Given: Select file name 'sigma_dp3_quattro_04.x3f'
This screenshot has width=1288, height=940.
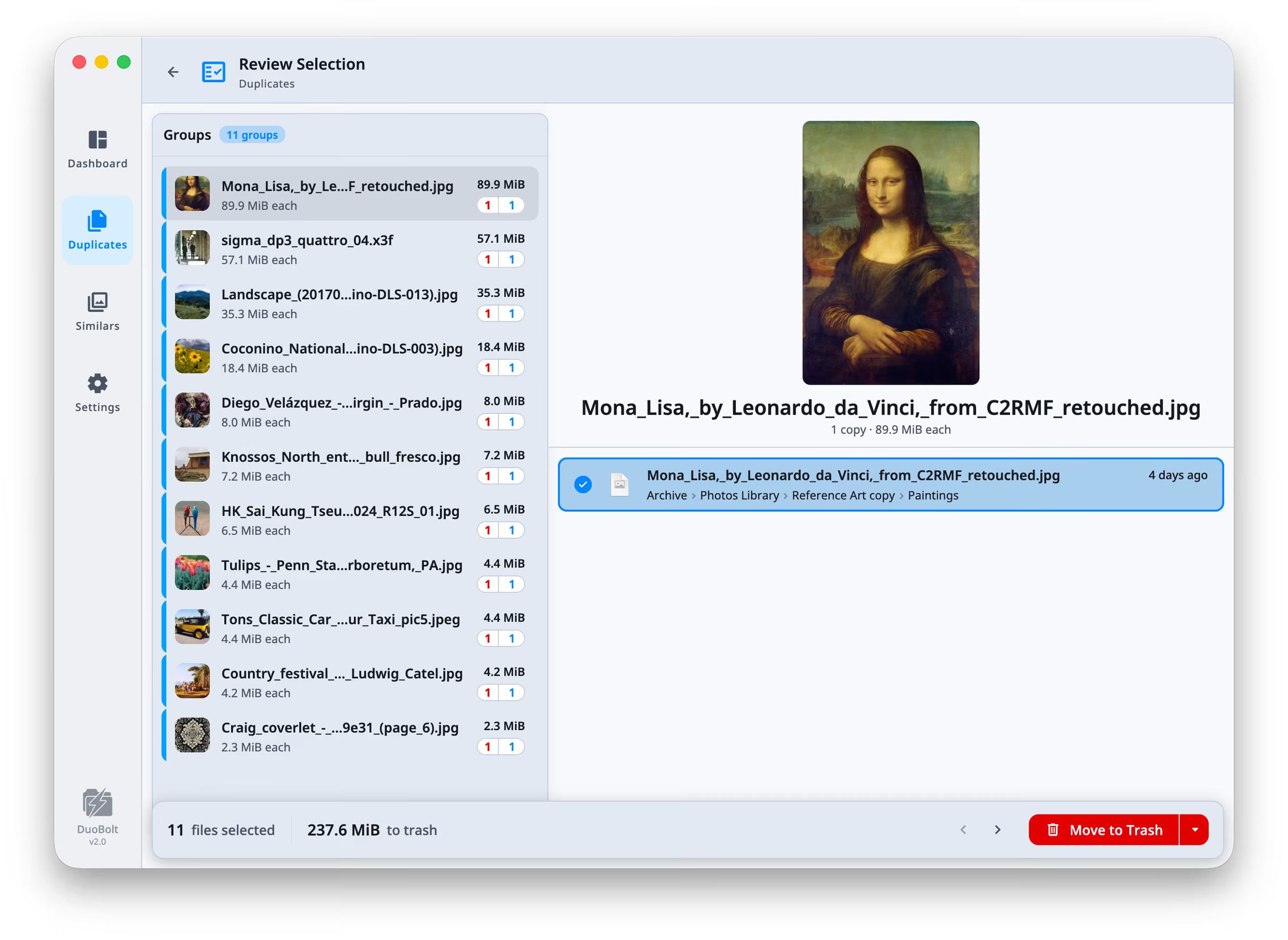Looking at the screenshot, I should point(307,240).
